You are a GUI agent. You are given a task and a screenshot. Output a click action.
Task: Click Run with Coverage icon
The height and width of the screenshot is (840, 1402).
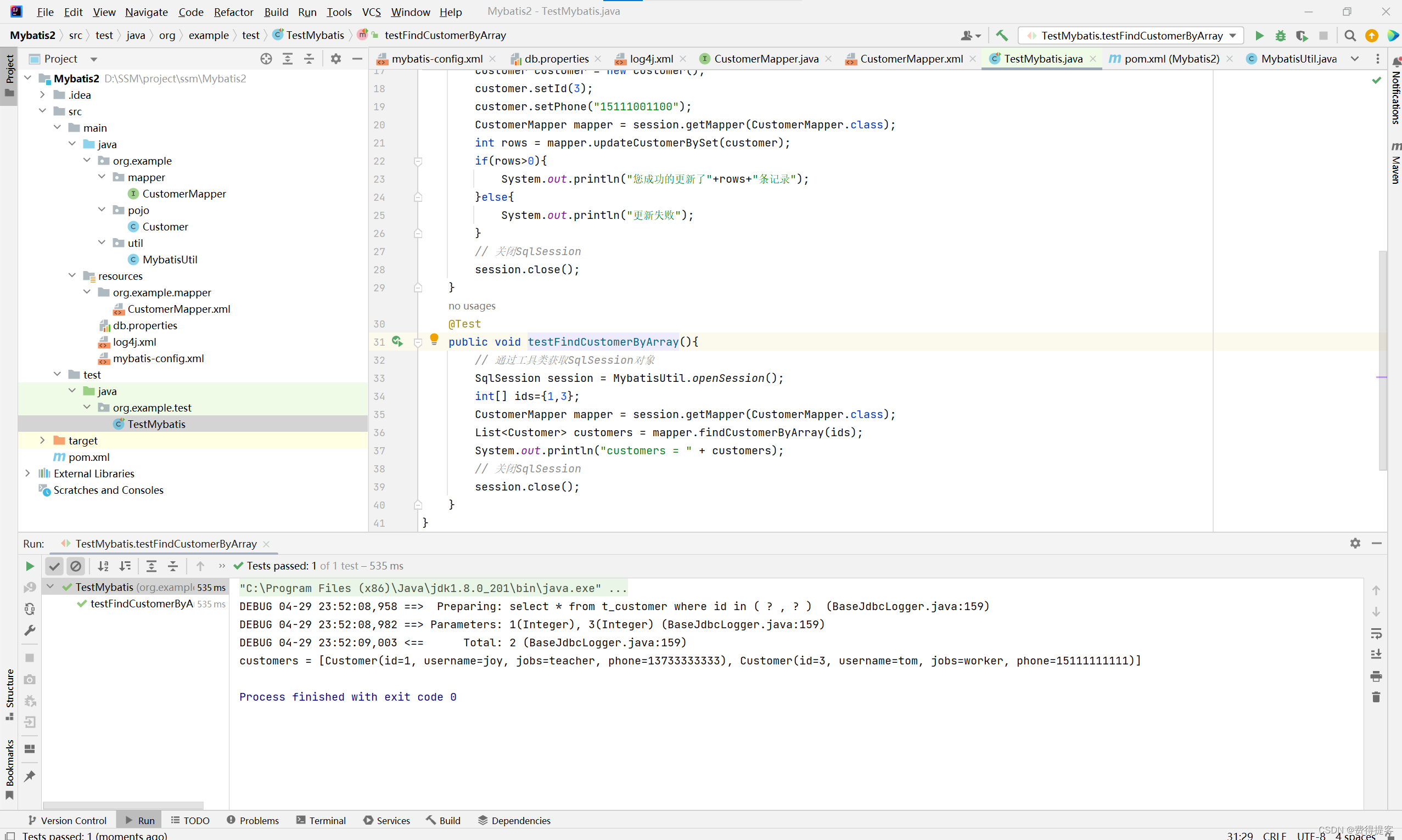pyautogui.click(x=1301, y=36)
